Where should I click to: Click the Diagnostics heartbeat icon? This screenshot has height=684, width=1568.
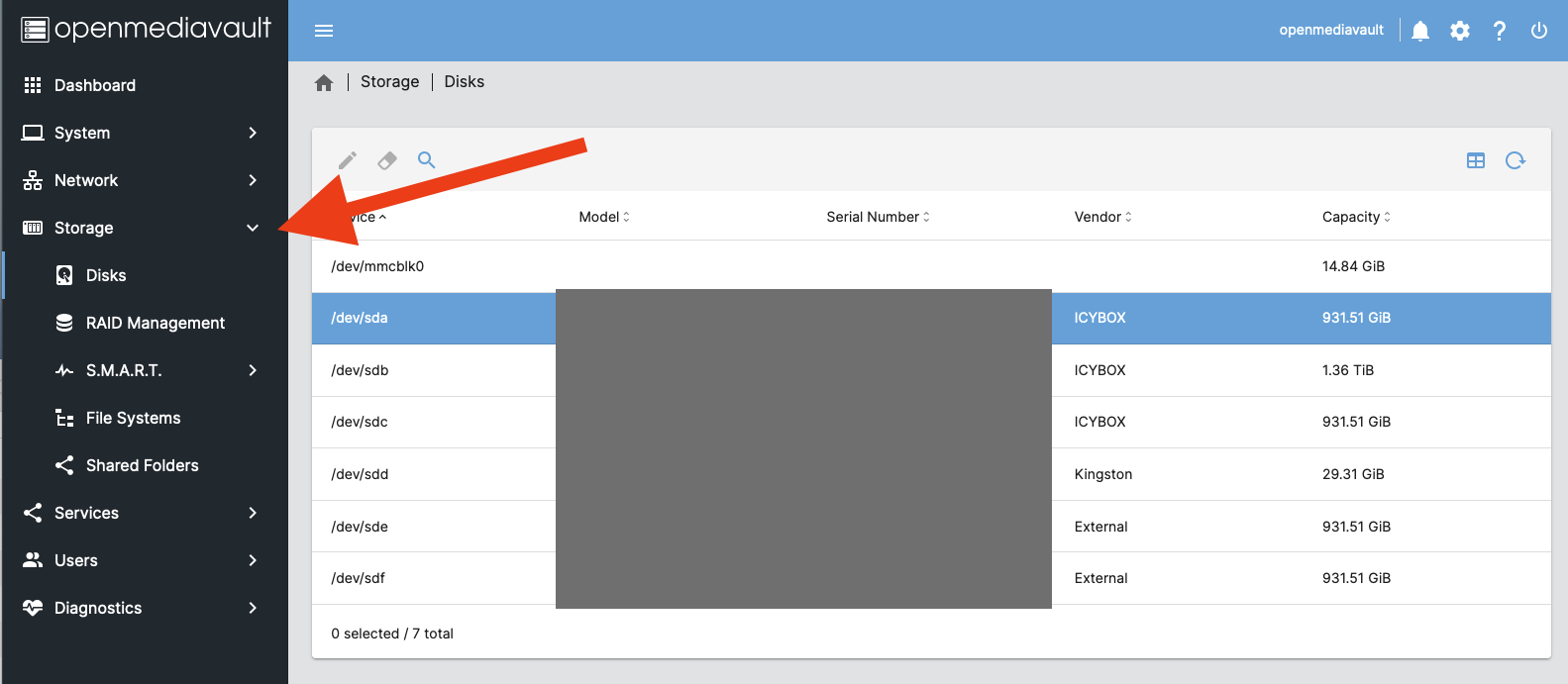(x=33, y=608)
